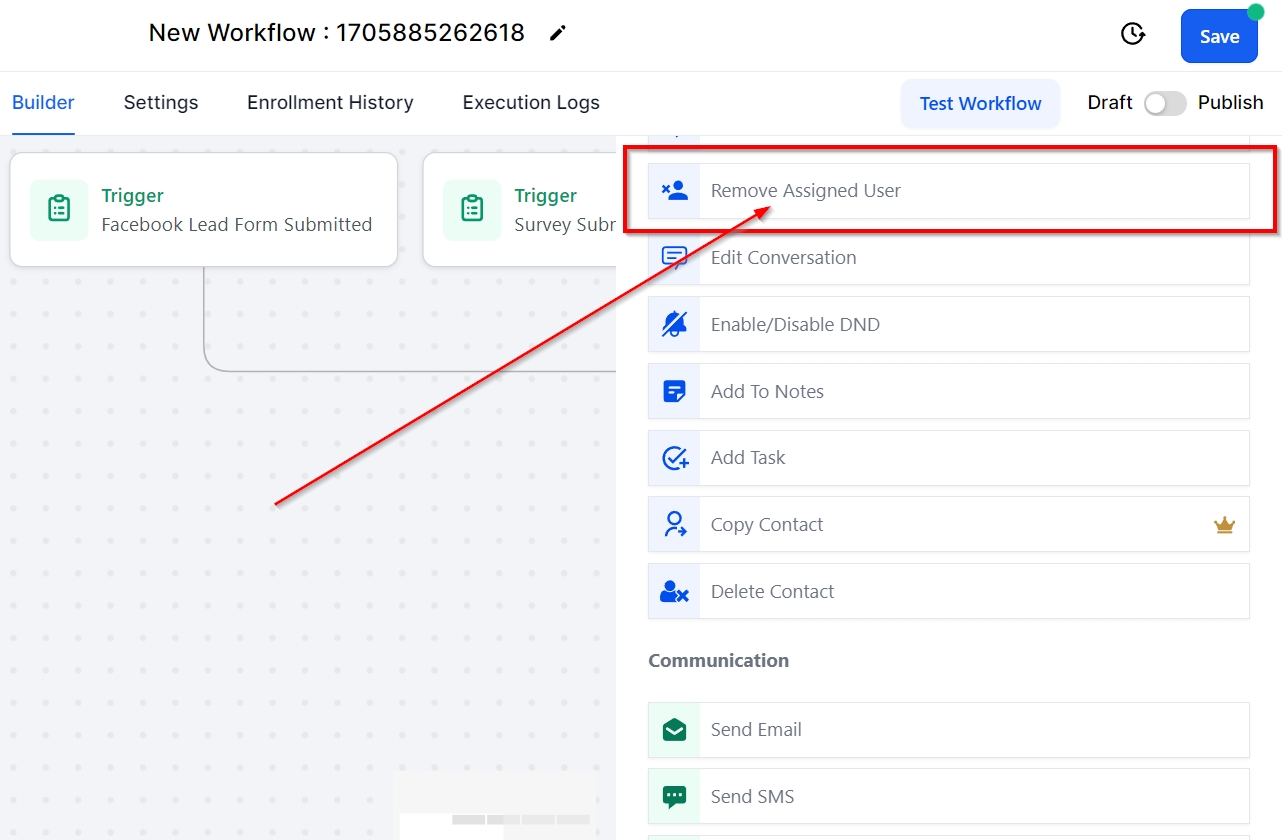Go to the Execution Logs tab
Image resolution: width=1282 pixels, height=840 pixels.
pos(531,103)
